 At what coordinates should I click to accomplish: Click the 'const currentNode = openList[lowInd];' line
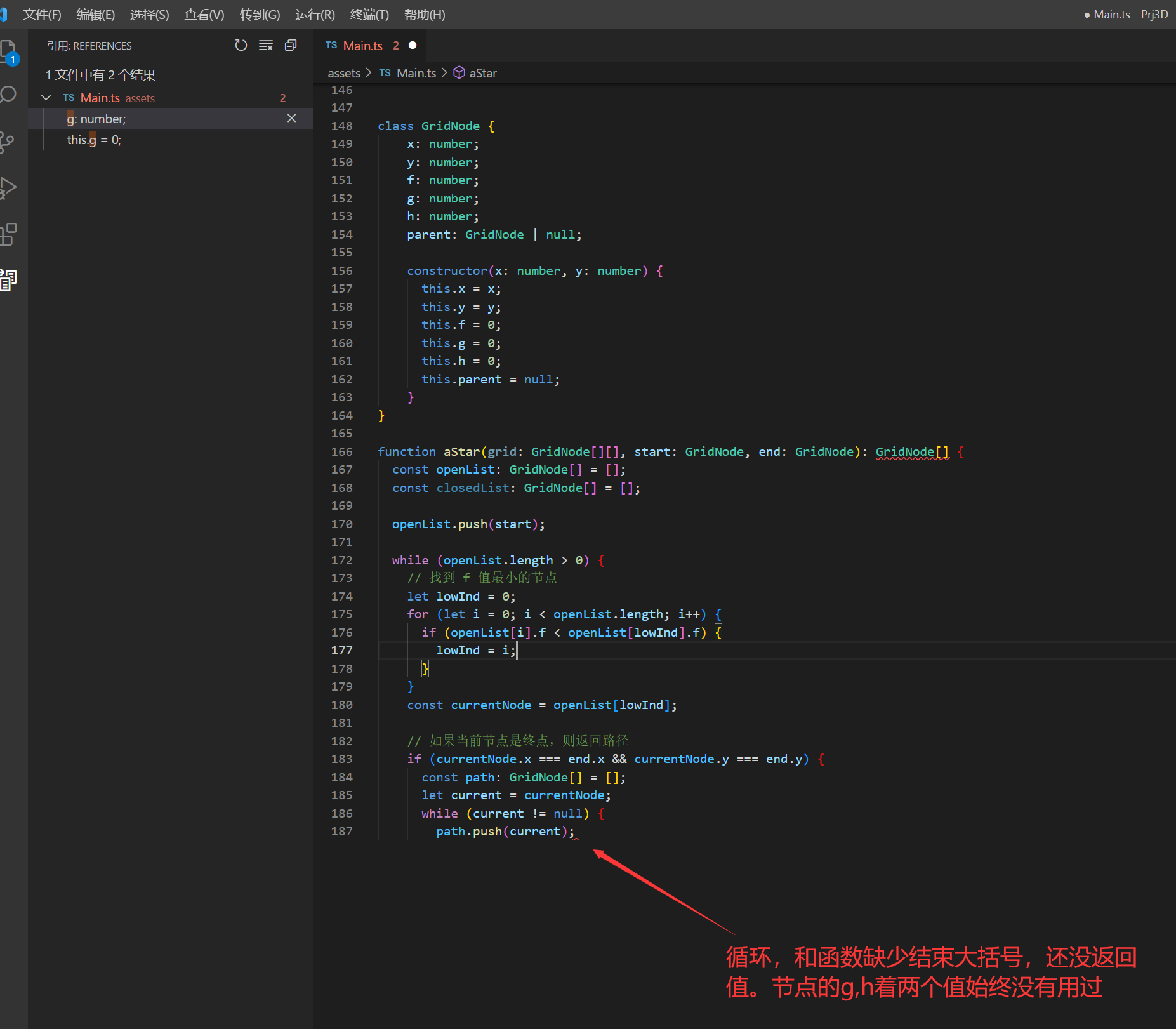click(x=542, y=705)
